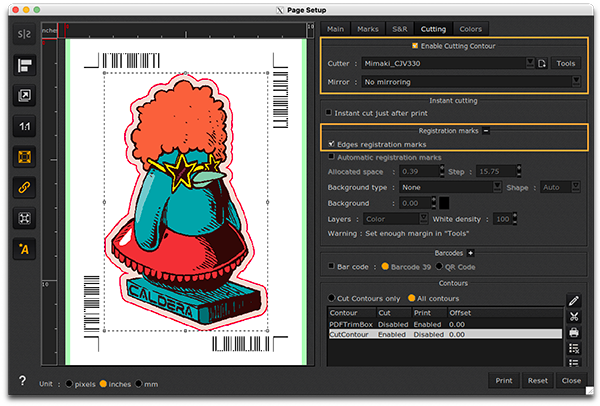Collapse Registration marks with minus icon
Image resolution: width=600 pixels, height=406 pixels.
(486, 131)
